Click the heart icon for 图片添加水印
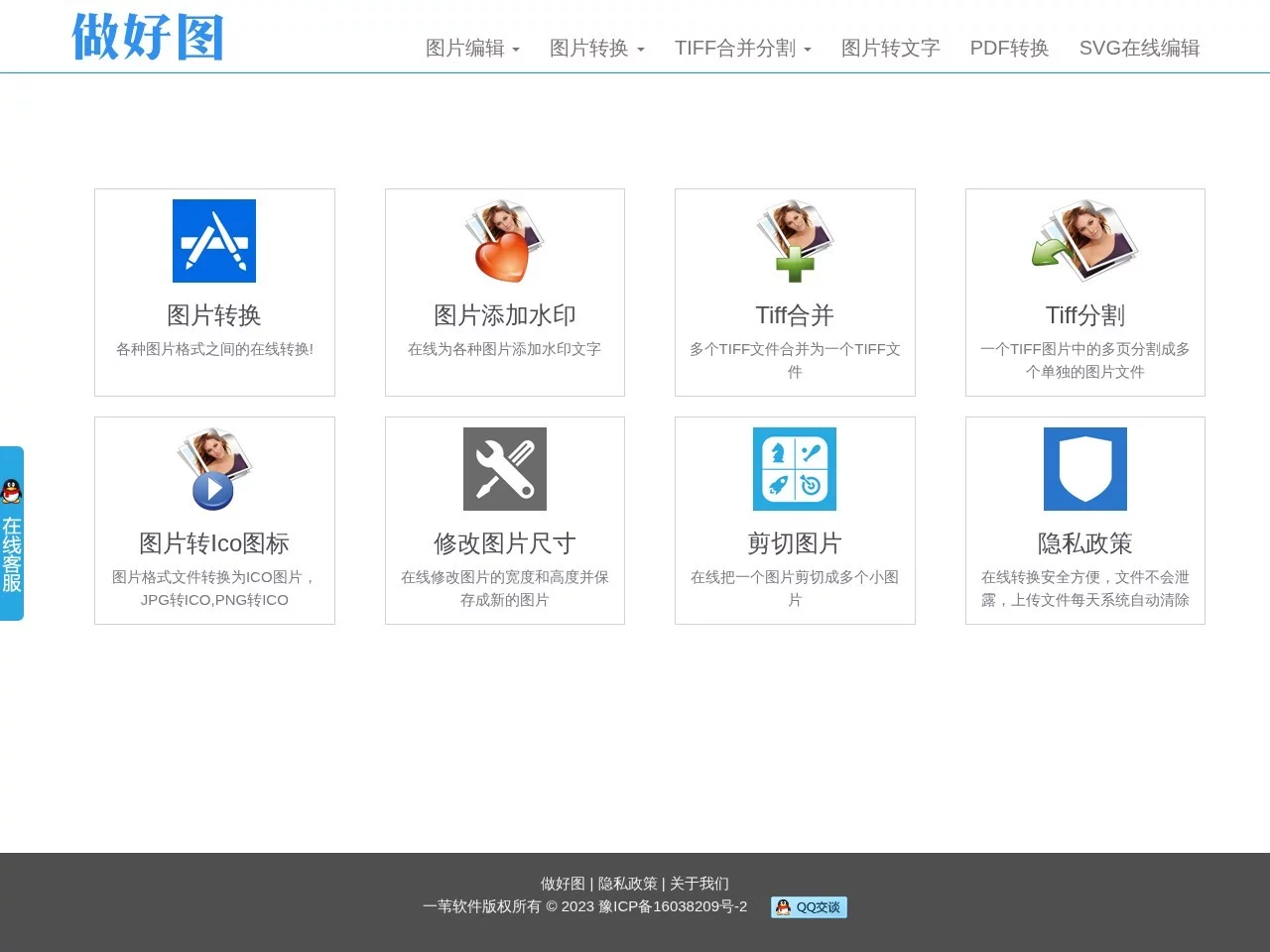Screen dimensions: 1270x952 pyautogui.click(x=504, y=240)
